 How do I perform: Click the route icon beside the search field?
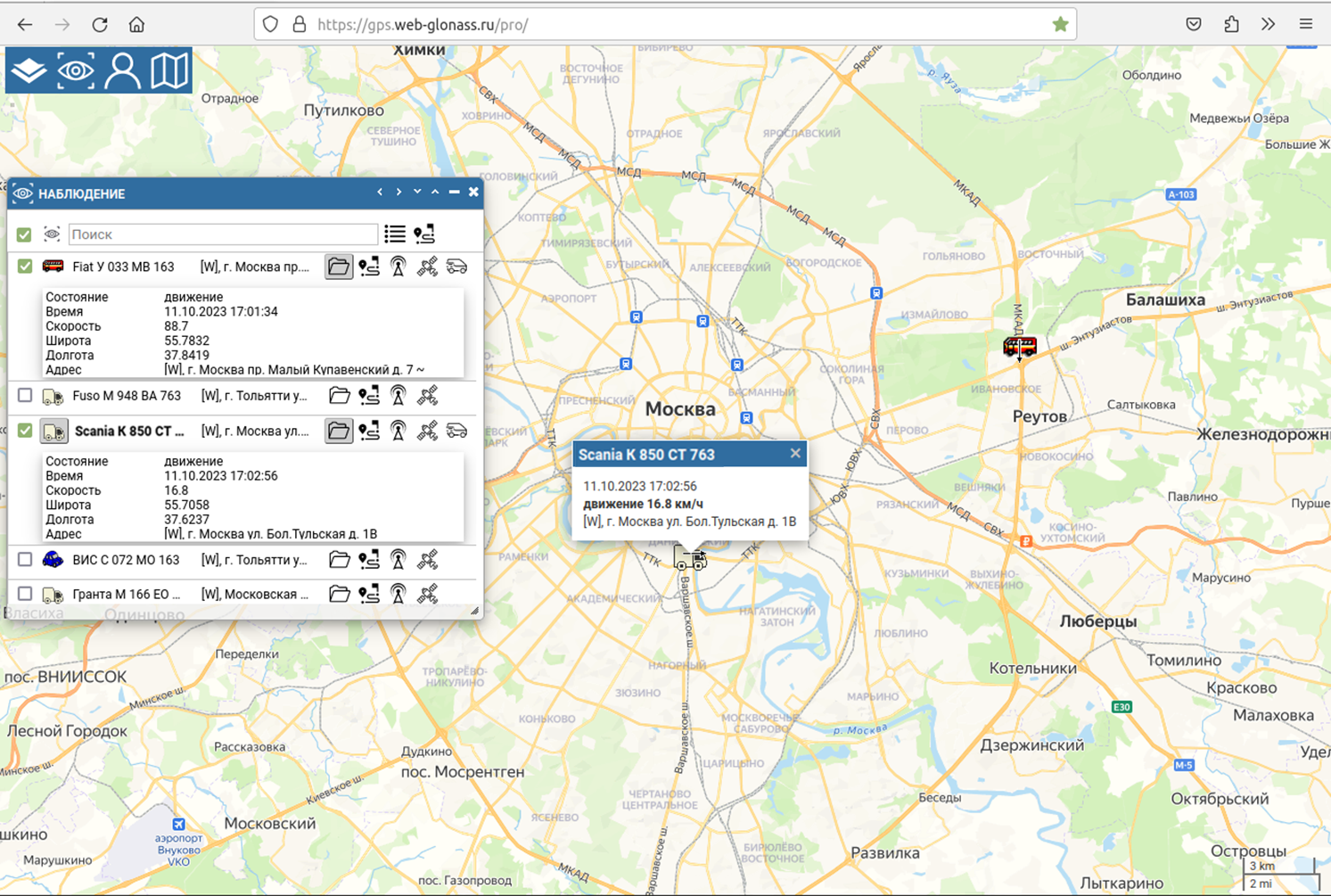424,234
